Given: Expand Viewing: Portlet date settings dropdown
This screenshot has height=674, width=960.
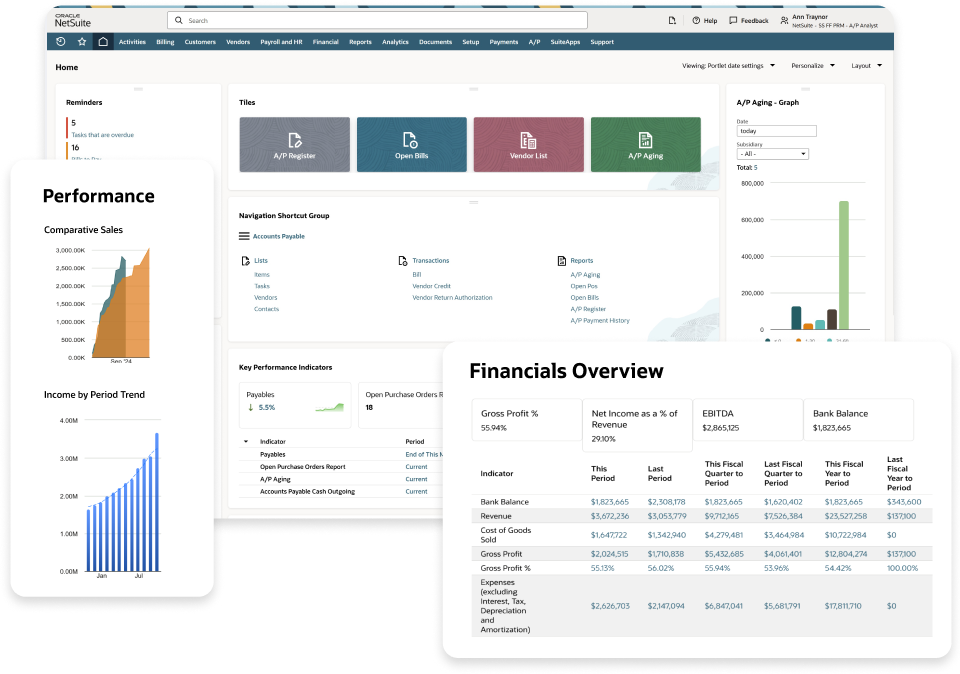Looking at the screenshot, I should [x=728, y=66].
